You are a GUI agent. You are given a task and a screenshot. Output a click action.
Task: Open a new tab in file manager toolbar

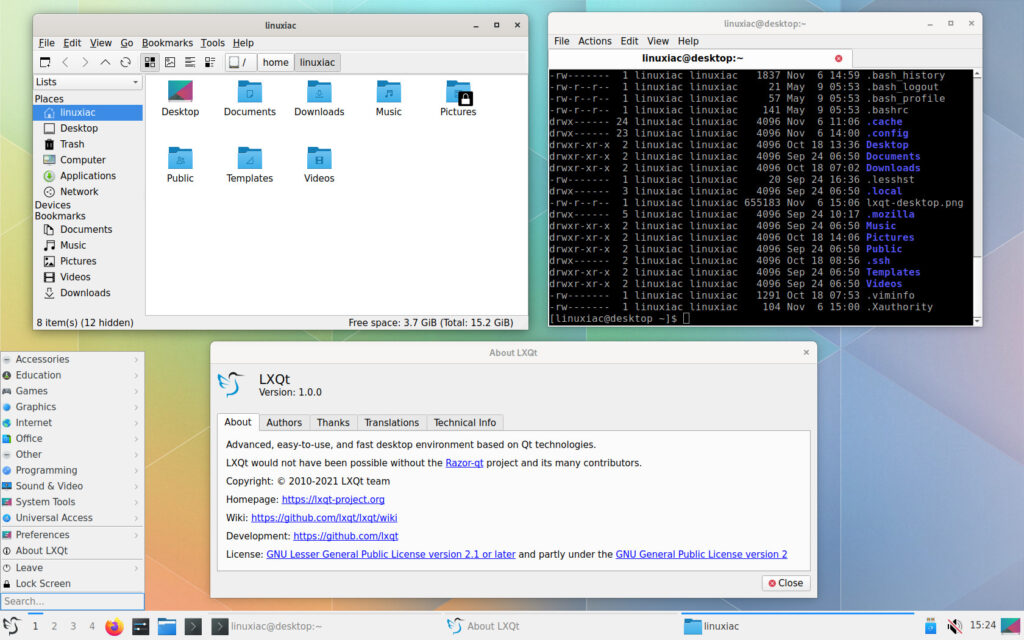(x=45, y=62)
